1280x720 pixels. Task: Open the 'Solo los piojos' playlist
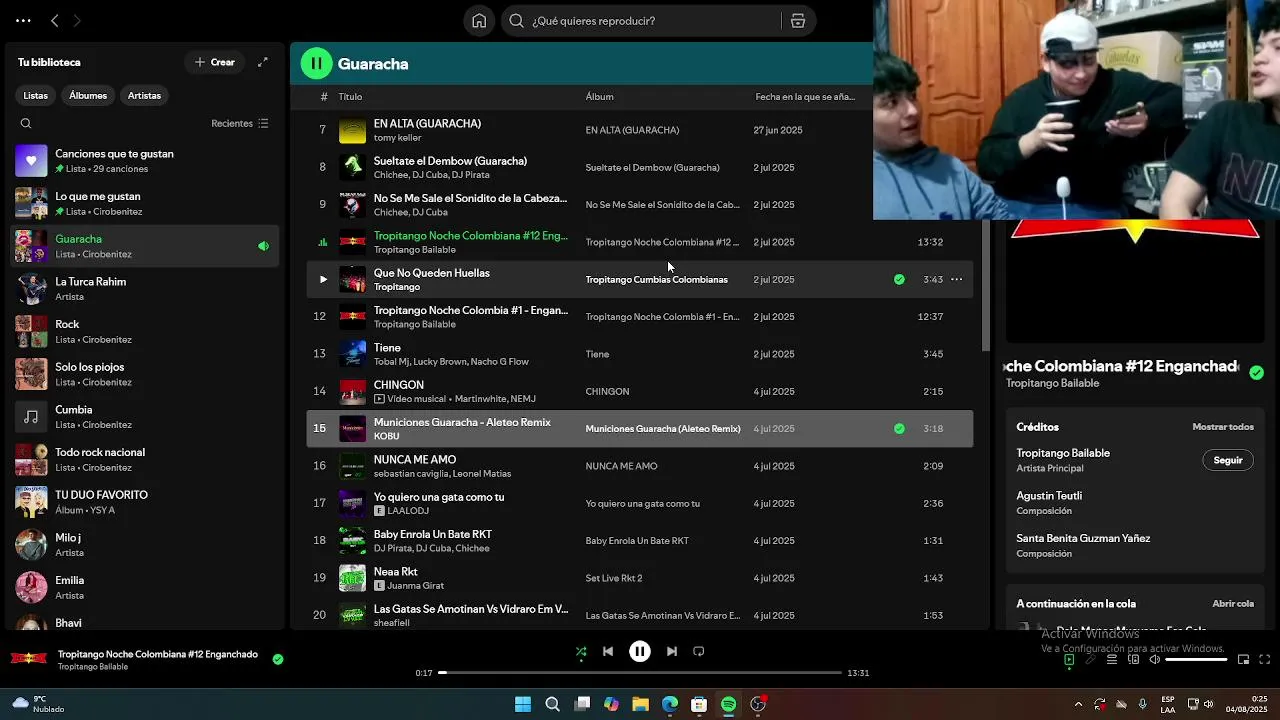point(145,374)
